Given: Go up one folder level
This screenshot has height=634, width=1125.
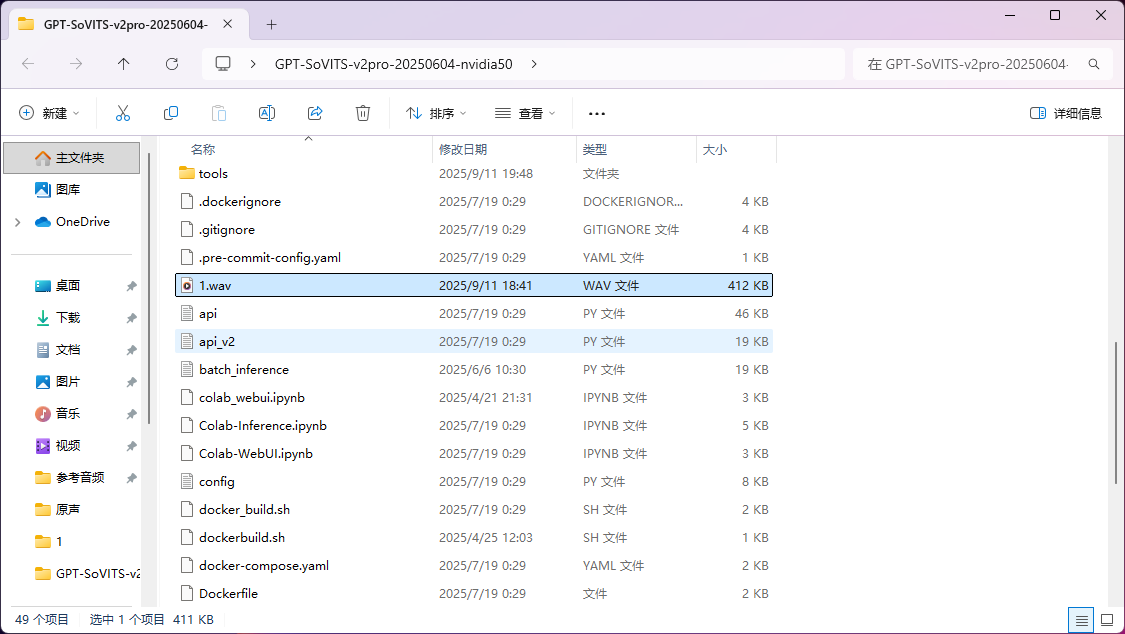Looking at the screenshot, I should [123, 64].
